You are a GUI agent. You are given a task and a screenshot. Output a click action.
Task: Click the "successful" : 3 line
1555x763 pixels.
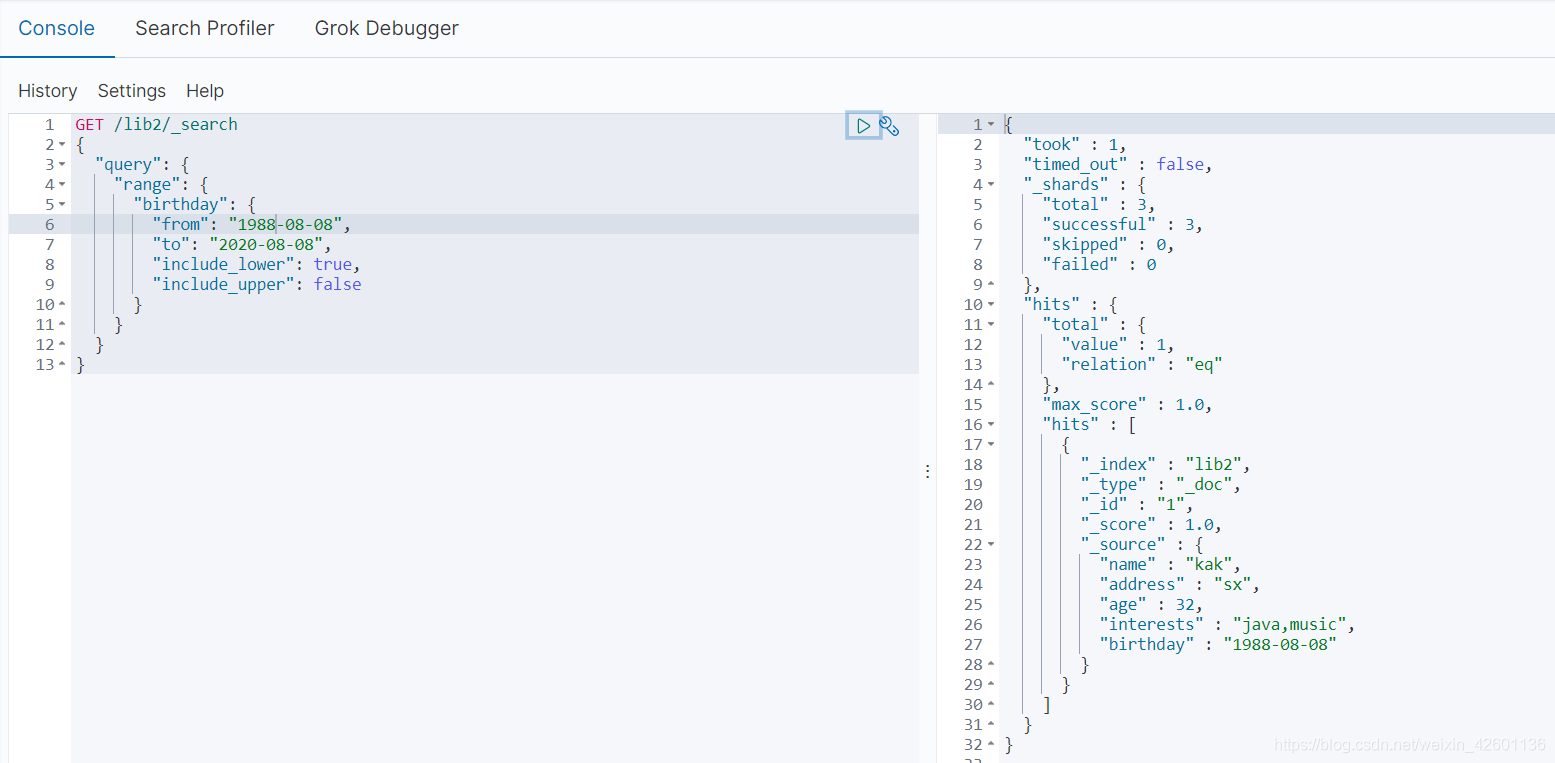[1122, 224]
